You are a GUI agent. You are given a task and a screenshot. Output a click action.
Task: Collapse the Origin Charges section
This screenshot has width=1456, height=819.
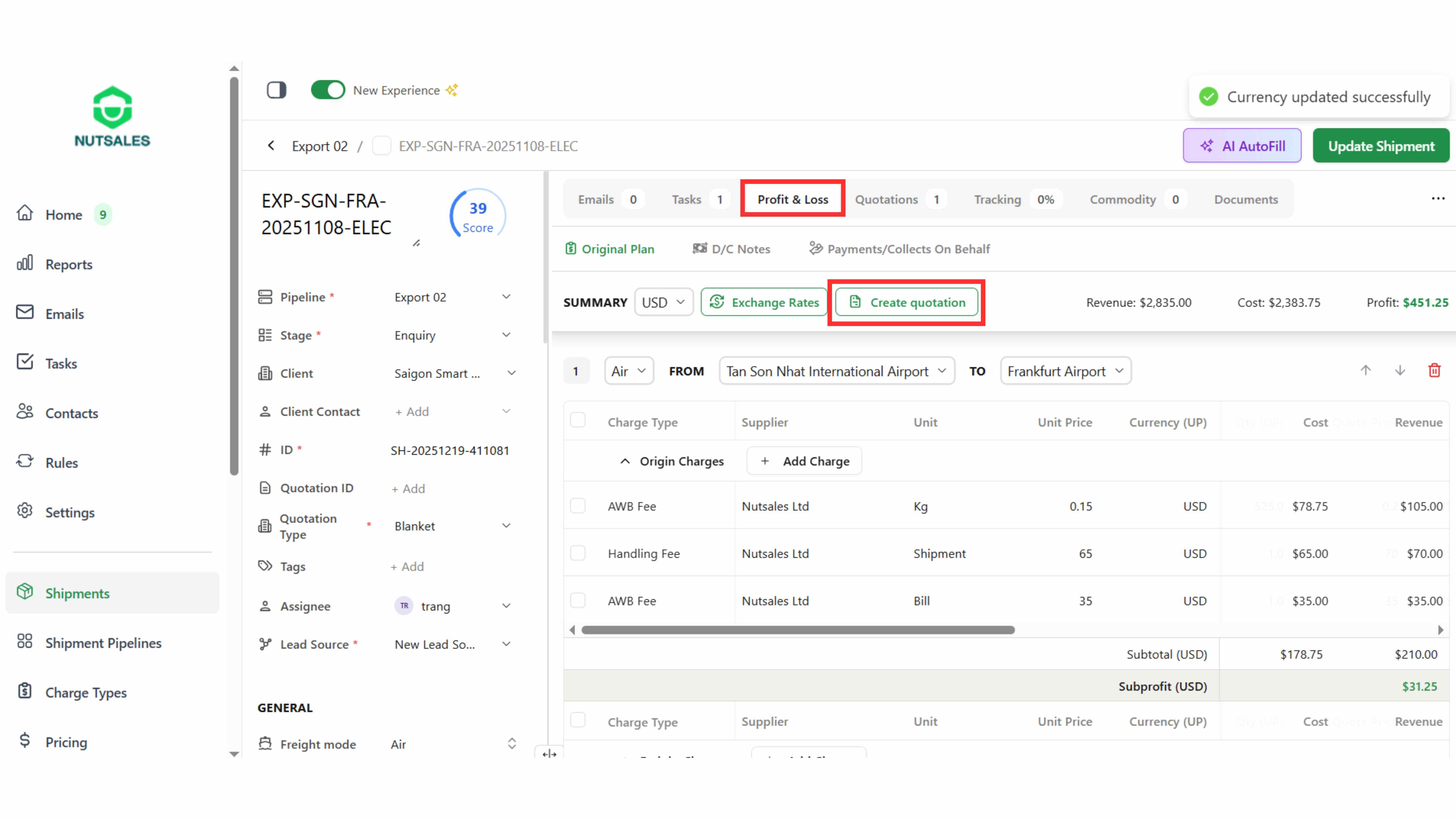[625, 461]
